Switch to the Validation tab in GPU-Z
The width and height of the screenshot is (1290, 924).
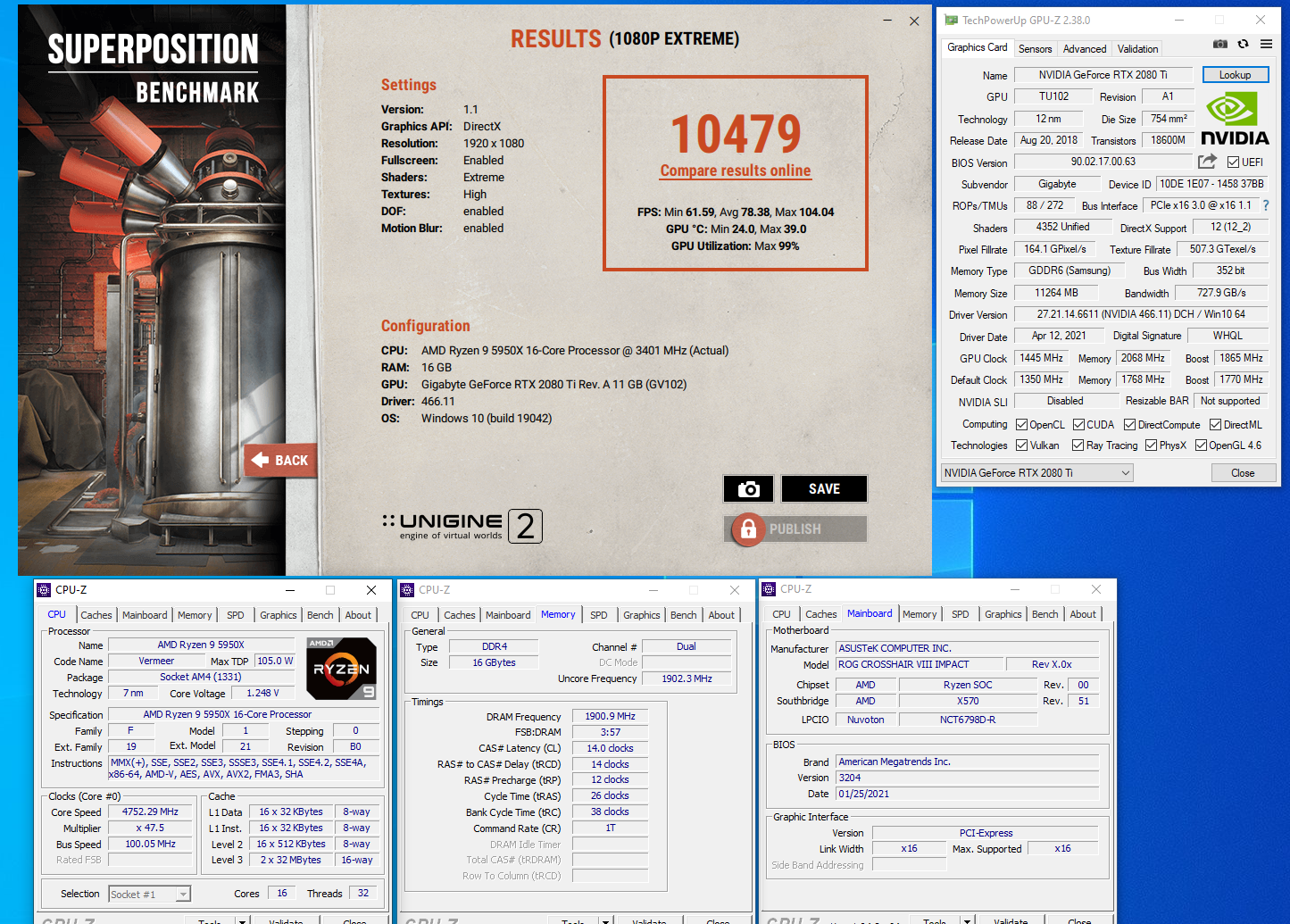click(1137, 49)
